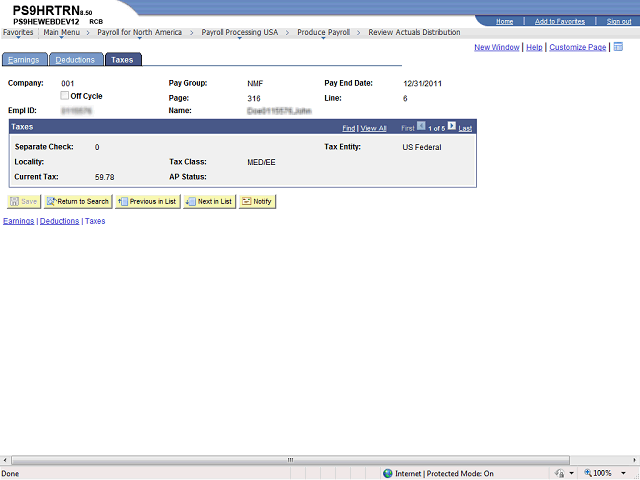640x480 pixels.
Task: Open the Home link
Action: tap(504, 21)
